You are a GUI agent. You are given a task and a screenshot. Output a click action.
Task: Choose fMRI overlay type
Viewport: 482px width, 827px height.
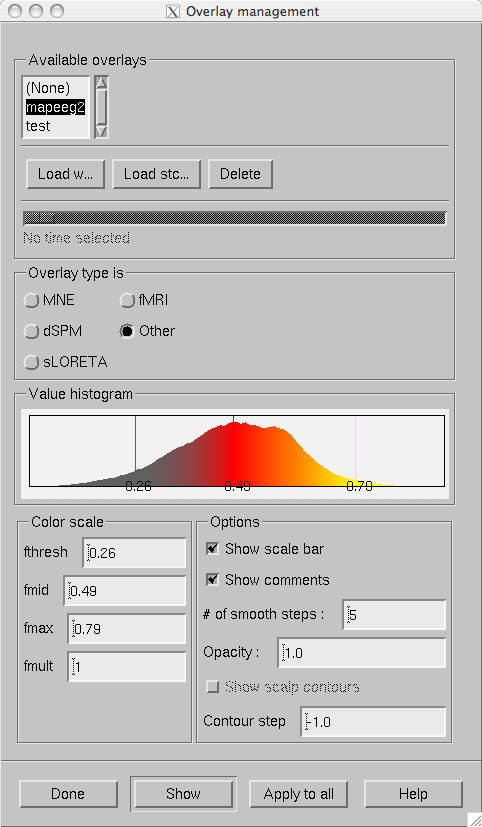128,301
